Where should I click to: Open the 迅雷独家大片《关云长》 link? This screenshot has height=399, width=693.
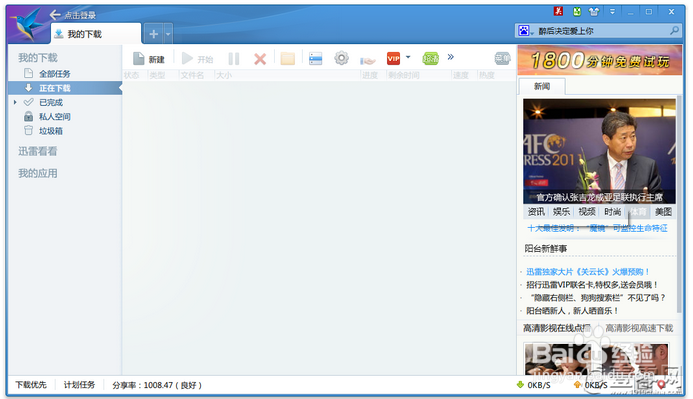tap(588, 272)
